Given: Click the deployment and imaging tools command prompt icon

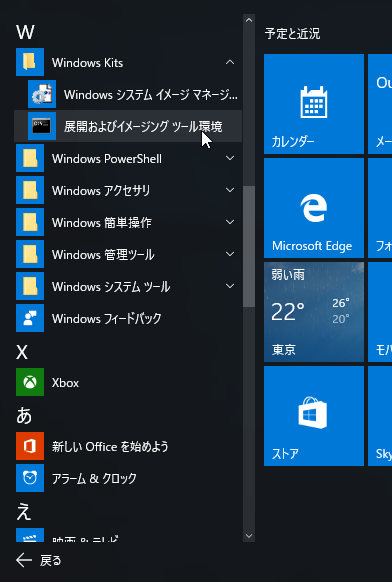Looking at the screenshot, I should coord(42,126).
